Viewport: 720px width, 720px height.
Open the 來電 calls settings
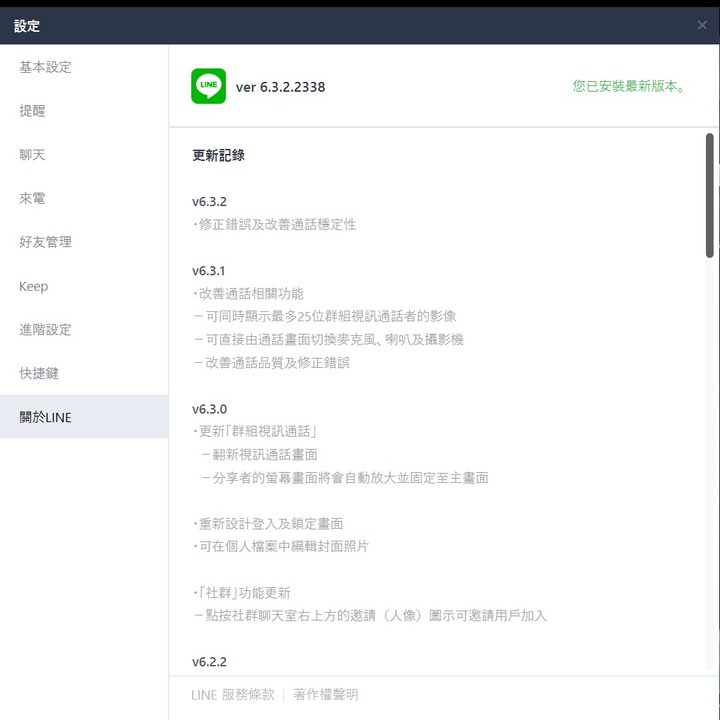(x=84, y=198)
